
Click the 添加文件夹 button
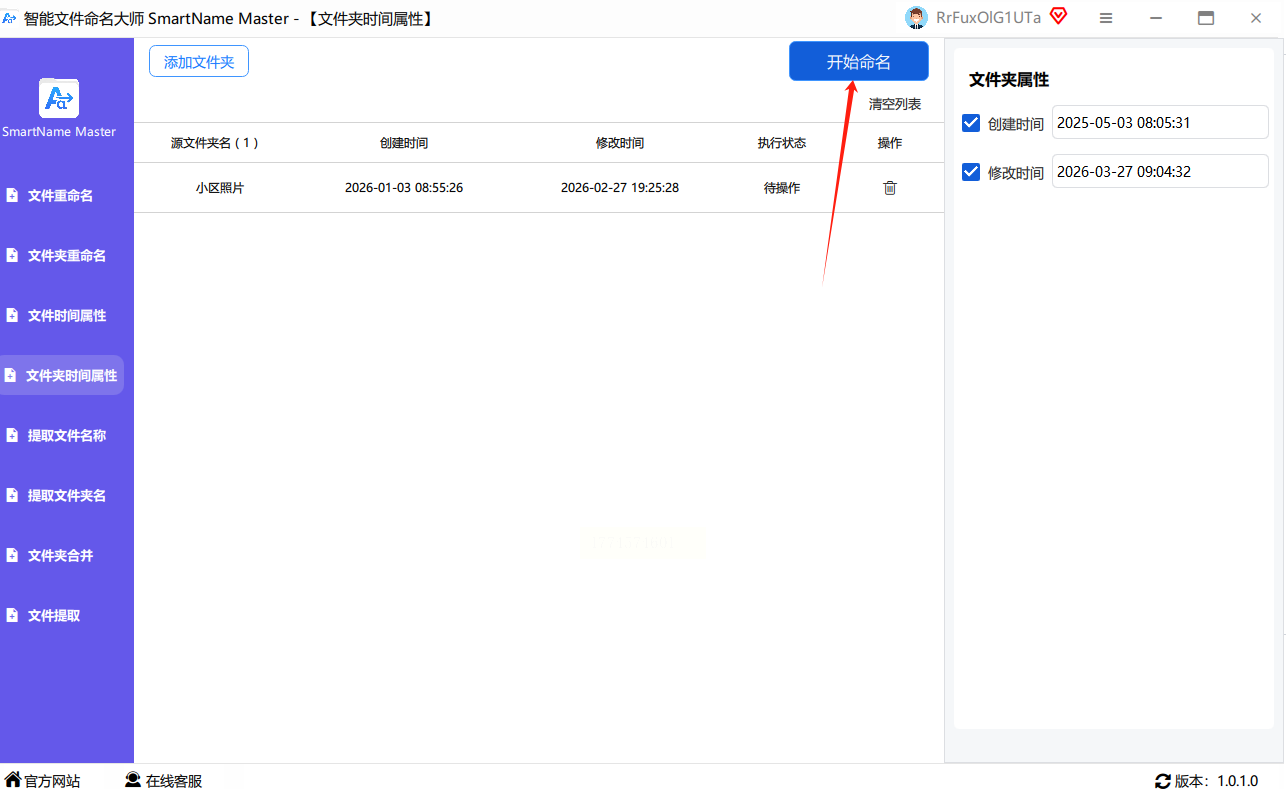(199, 62)
